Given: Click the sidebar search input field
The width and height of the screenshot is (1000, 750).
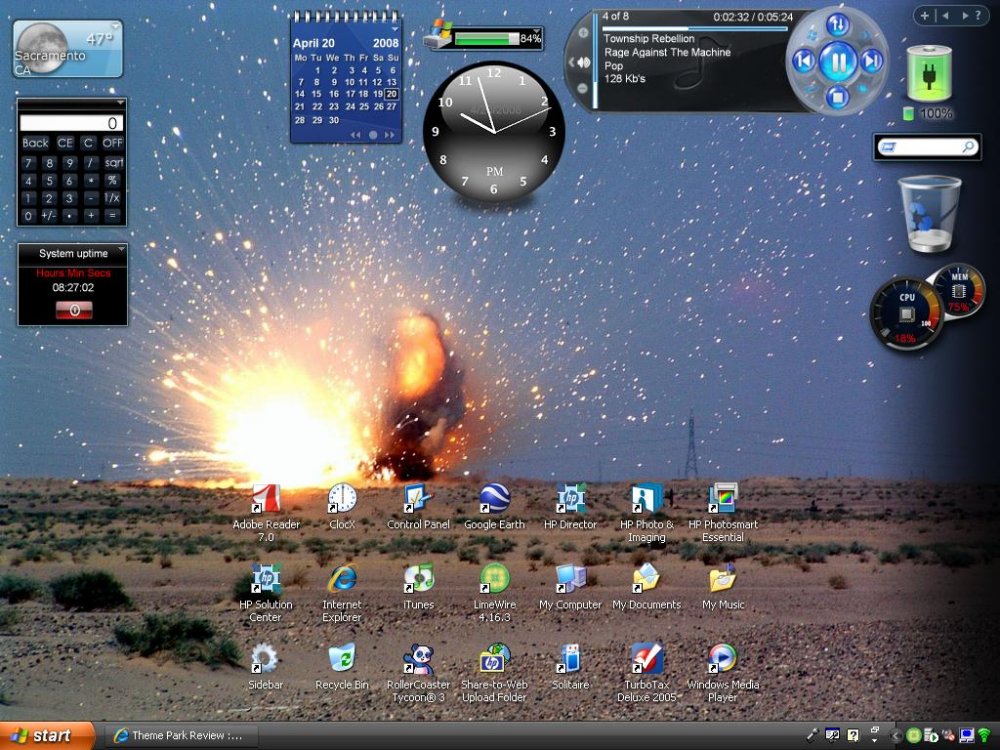Looking at the screenshot, I should point(919,147).
